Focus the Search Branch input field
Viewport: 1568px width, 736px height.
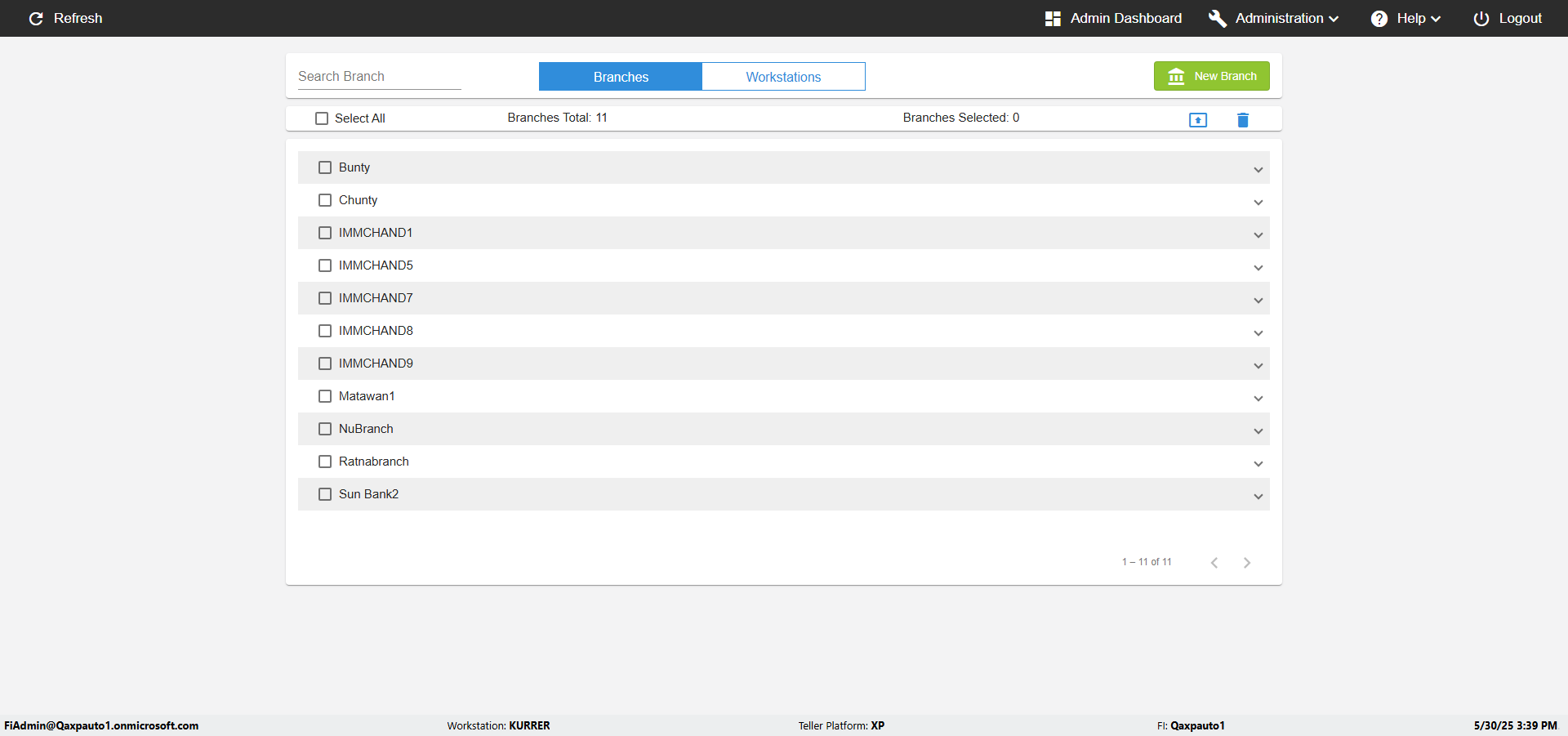click(x=380, y=76)
